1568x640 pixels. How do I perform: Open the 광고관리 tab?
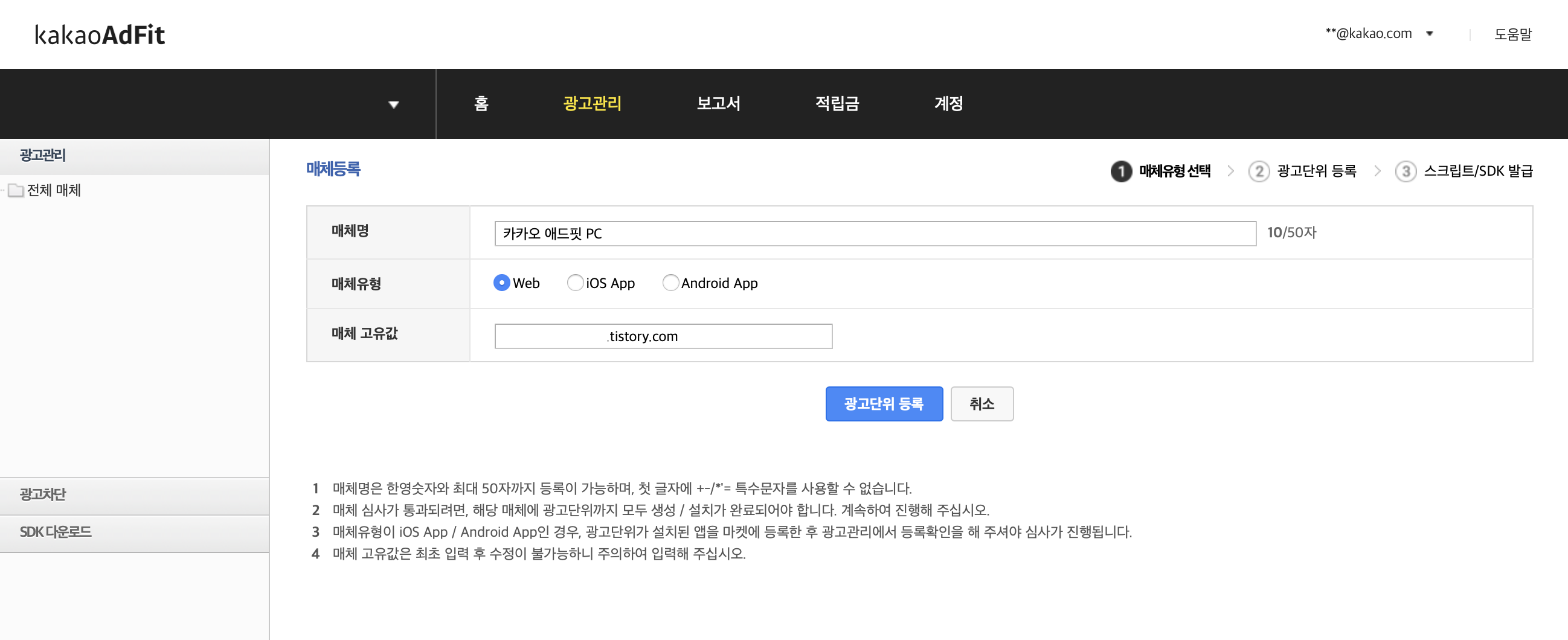tap(593, 103)
